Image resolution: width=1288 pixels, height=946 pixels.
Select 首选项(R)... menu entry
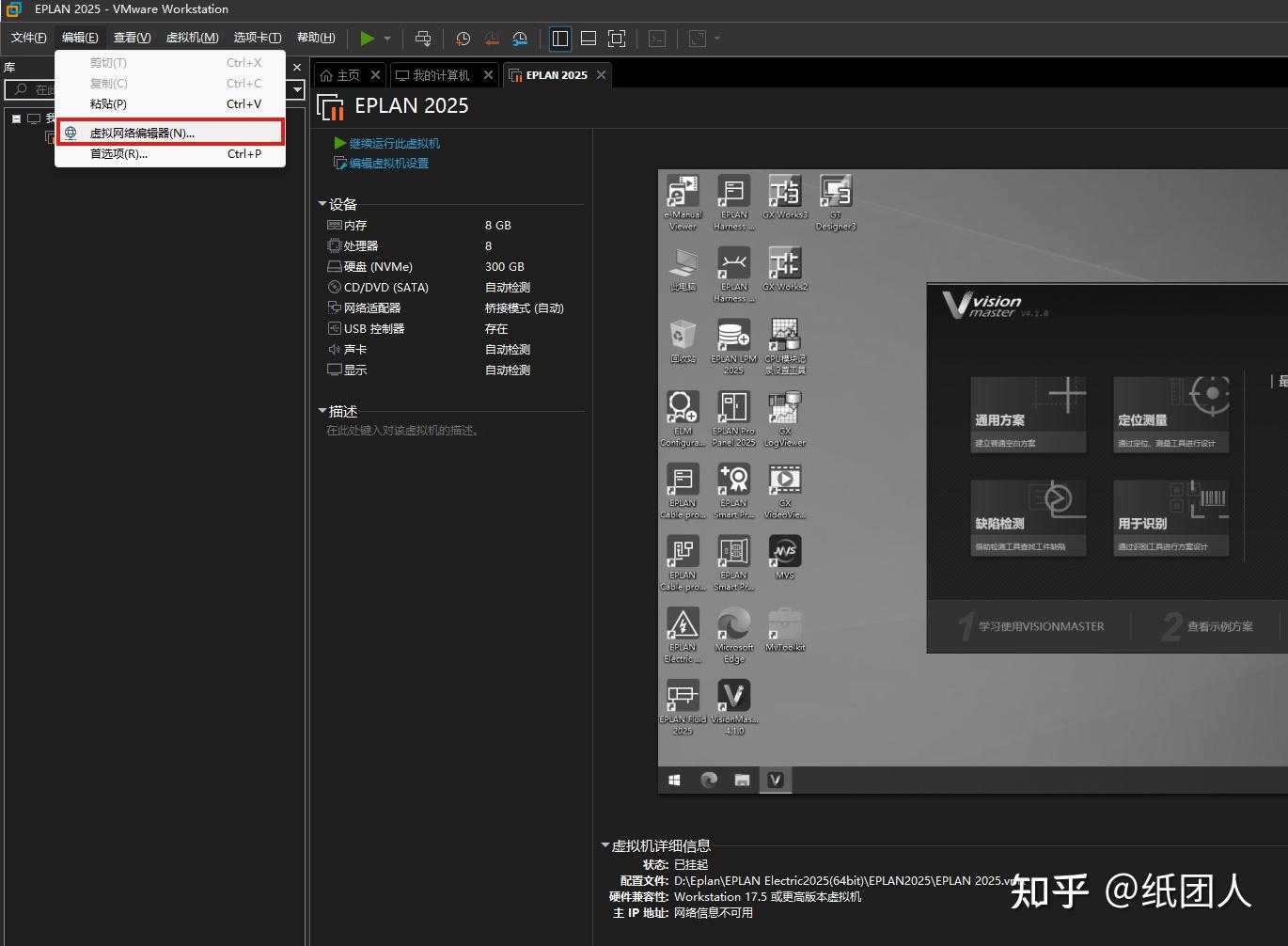(x=170, y=154)
